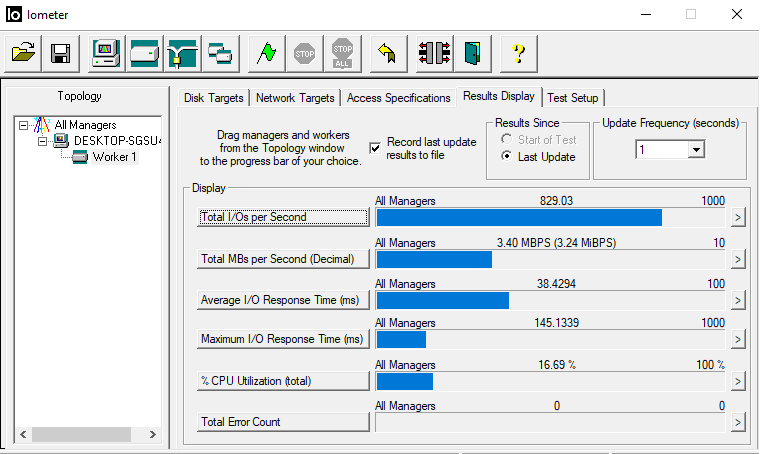Click the Reset Workers arrow icon
The image size is (760, 454).
point(388,54)
